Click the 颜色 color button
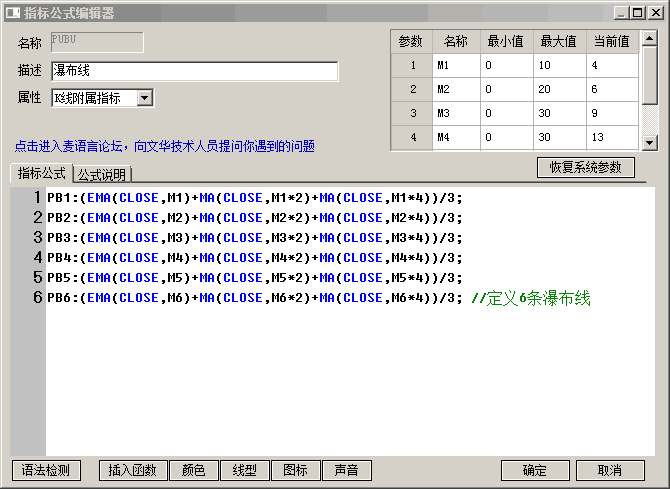The width and height of the screenshot is (670, 489). tap(193, 470)
